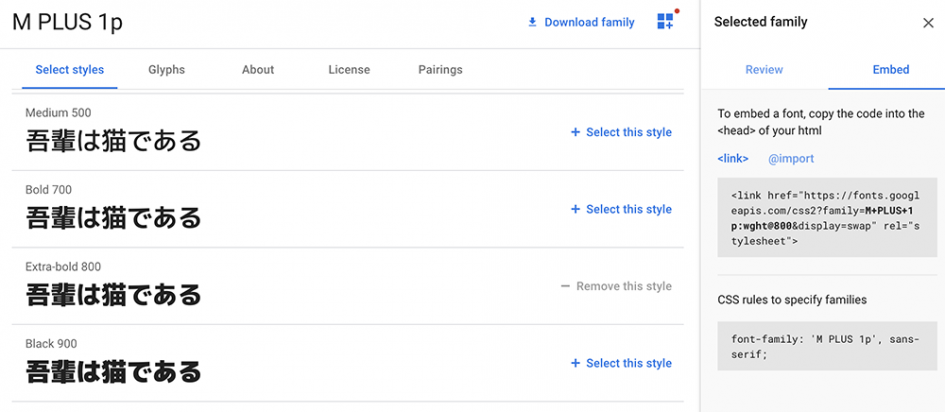The image size is (945, 412).
Task: Open the License tab
Action: pos(349,70)
